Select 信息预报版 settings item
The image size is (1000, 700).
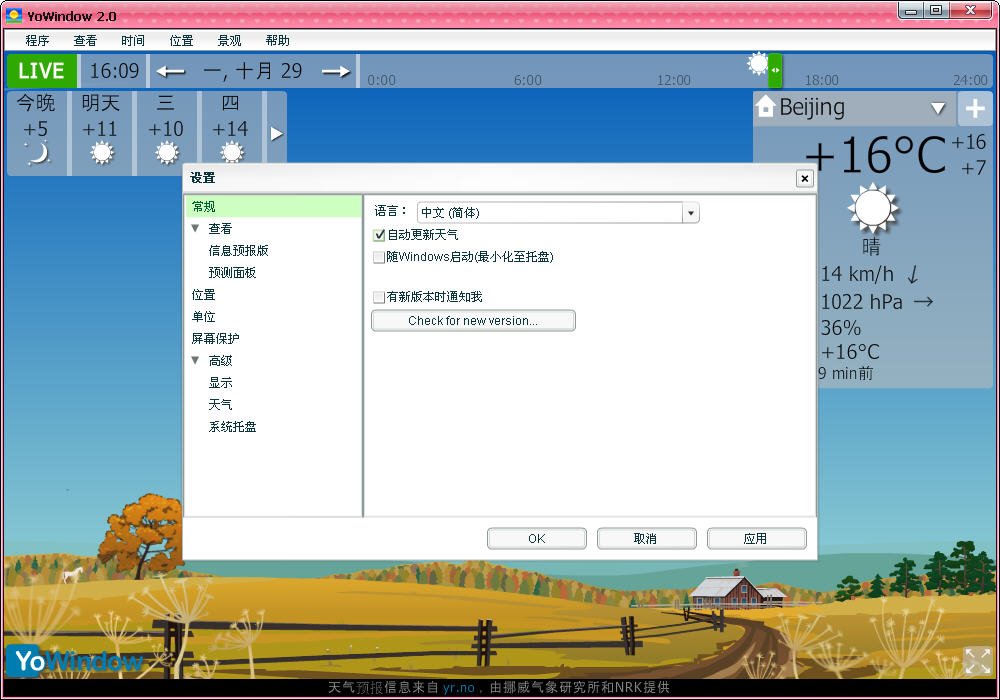tap(239, 251)
